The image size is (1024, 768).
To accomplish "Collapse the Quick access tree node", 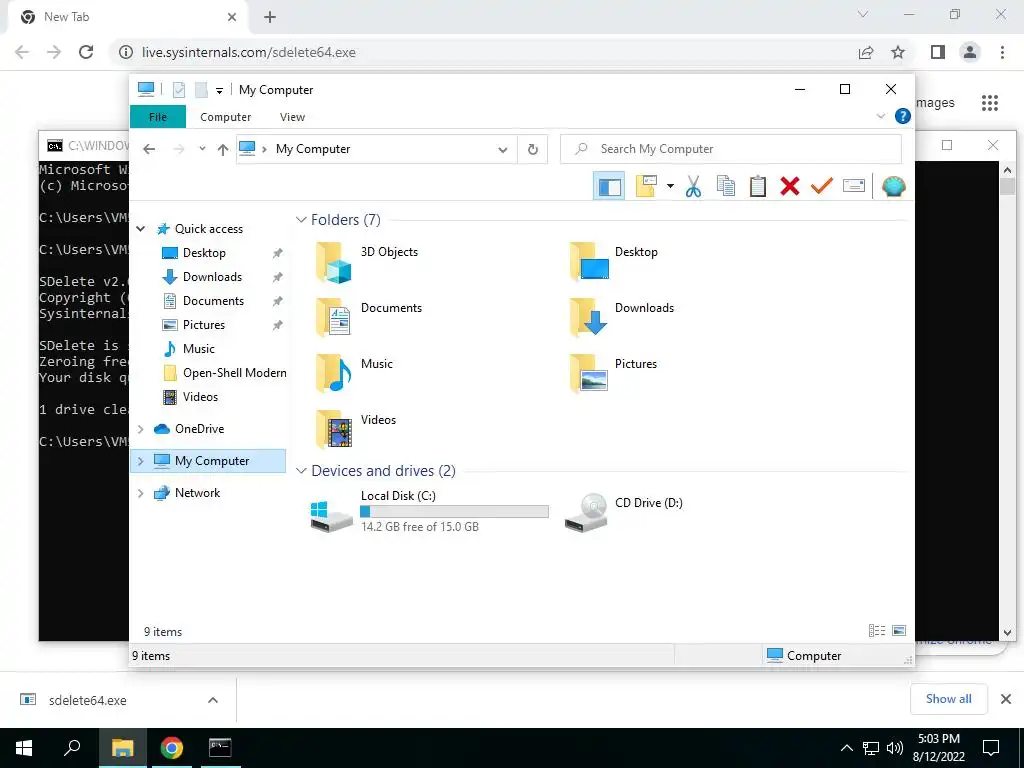I will pos(140,229).
